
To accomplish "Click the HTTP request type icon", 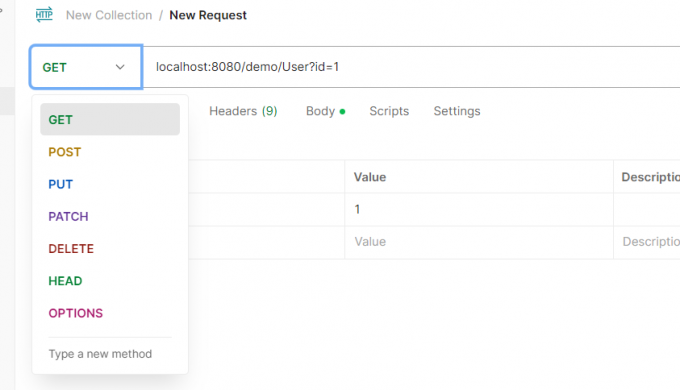I will (x=44, y=15).
